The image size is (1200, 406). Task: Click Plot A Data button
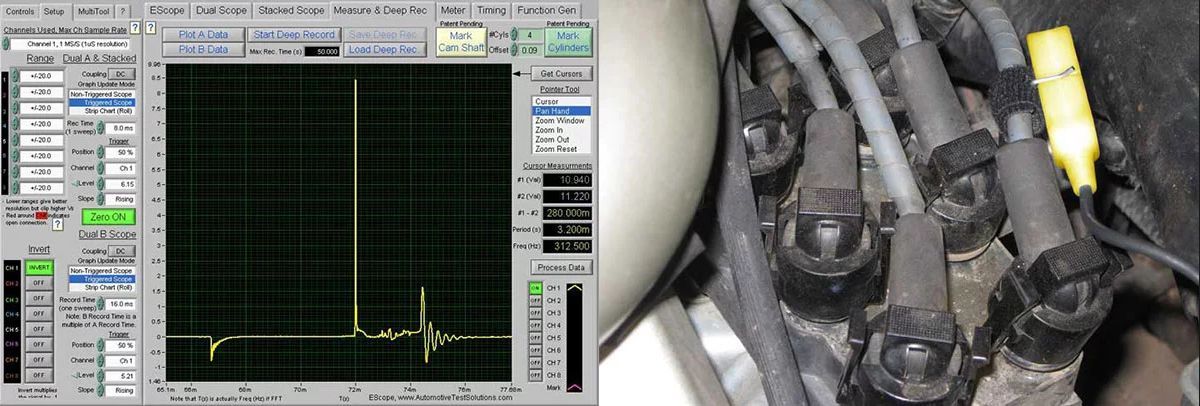[x=203, y=34]
